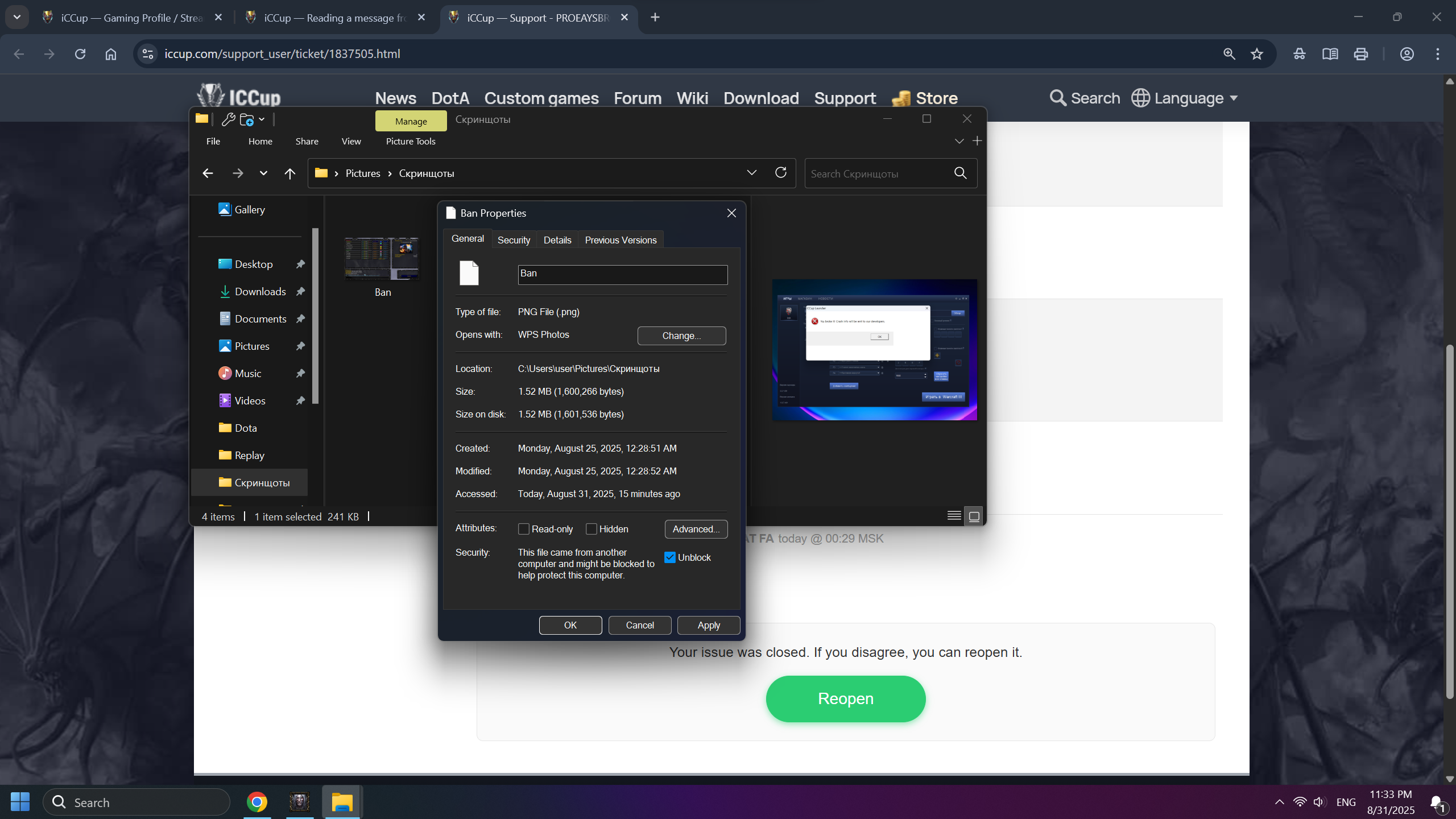The height and width of the screenshot is (819, 1456).
Task: Click the Change... button for Opens with
Action: (681, 336)
